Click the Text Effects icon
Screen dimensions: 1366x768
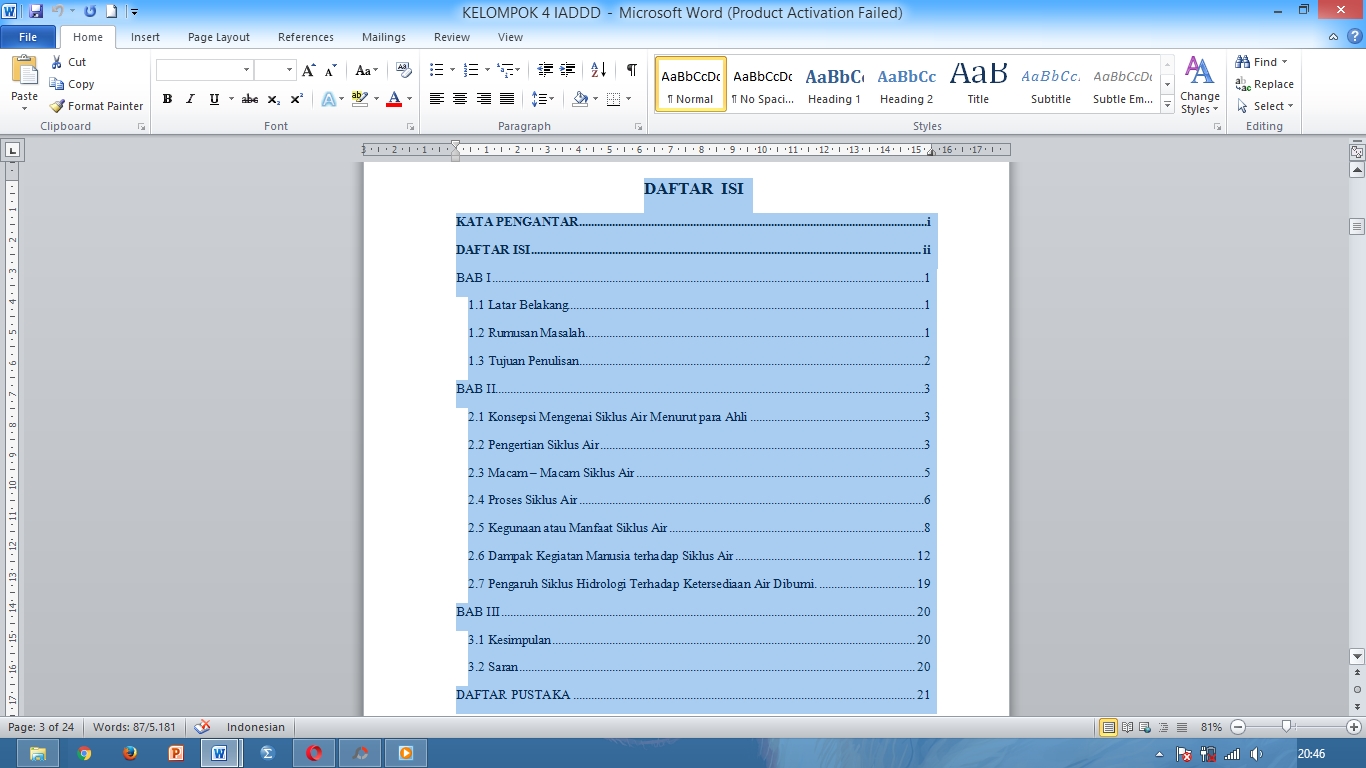pos(330,99)
